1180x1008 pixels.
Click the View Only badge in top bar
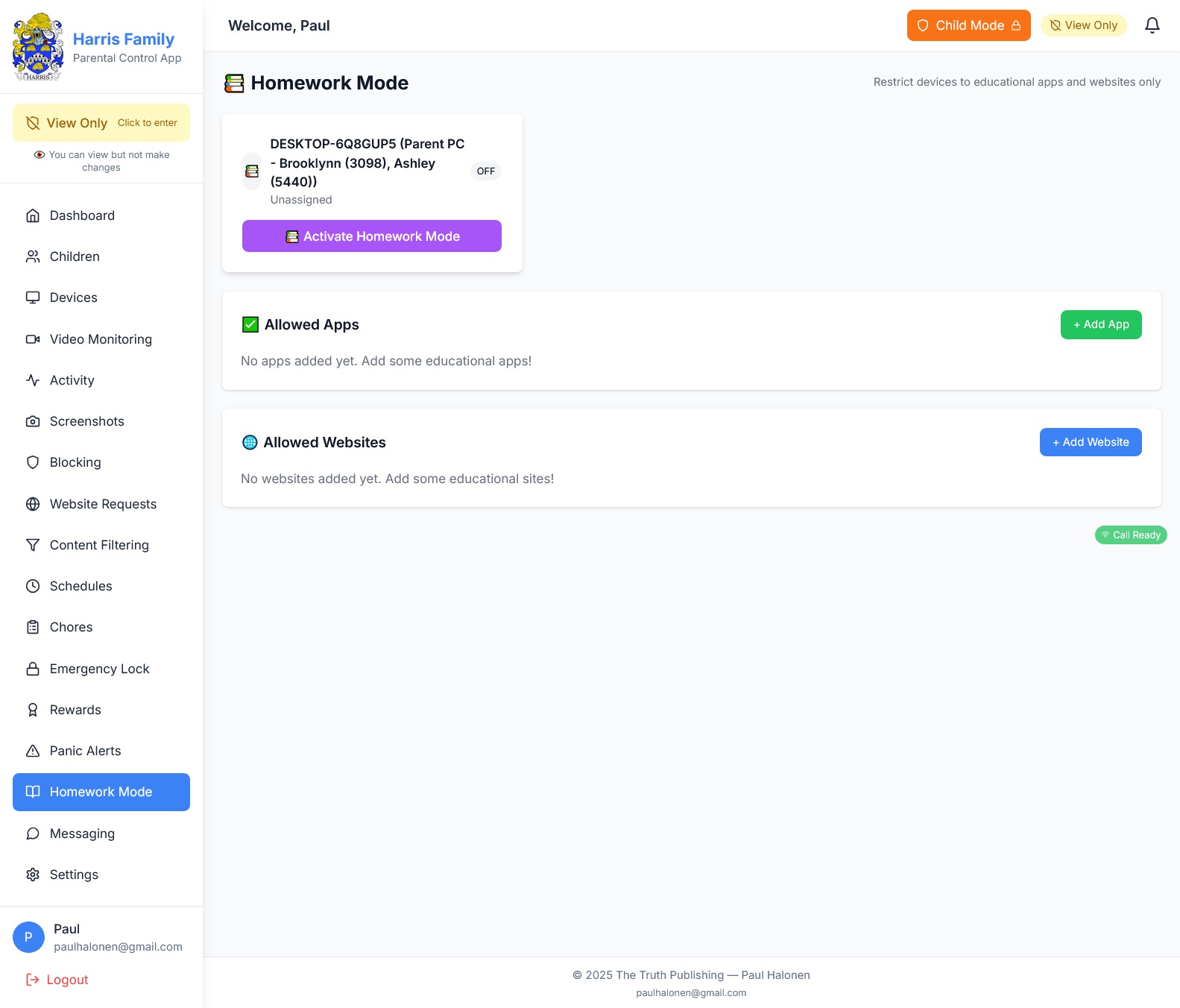pos(1083,25)
